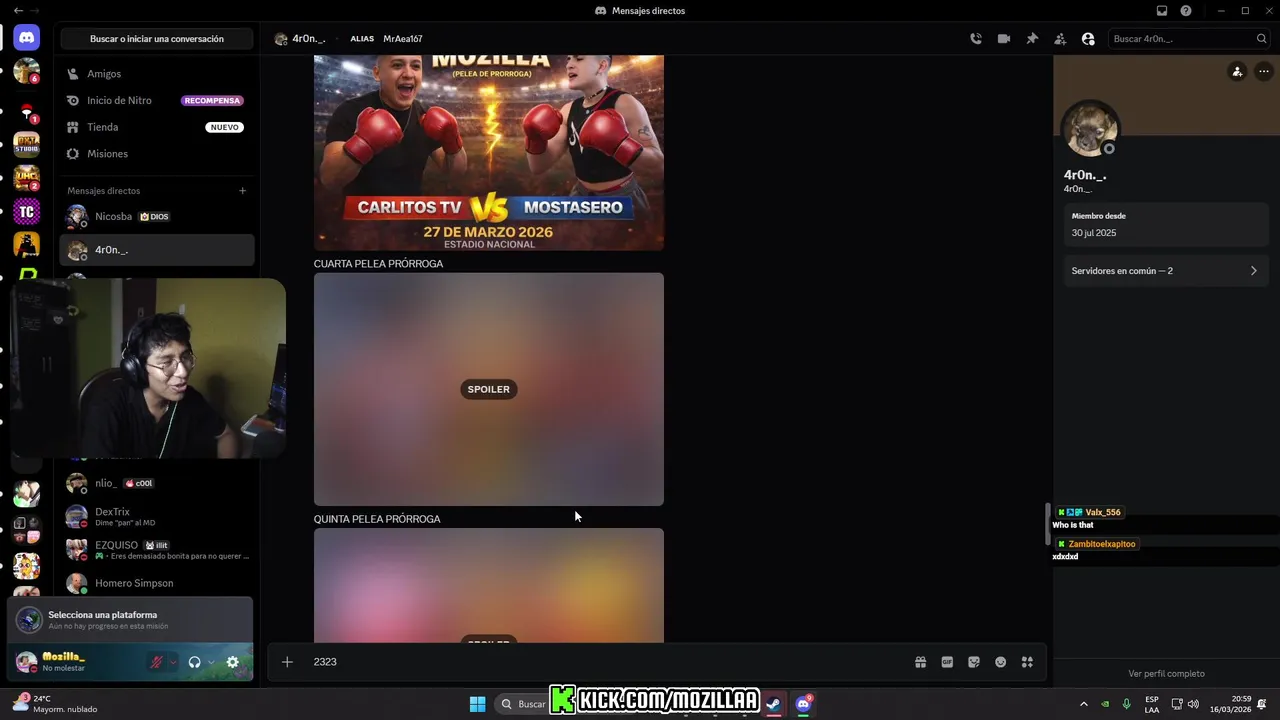Image resolution: width=1280 pixels, height=720 pixels.
Task: Select the 4r0n._. conversation
Action: [x=157, y=250]
